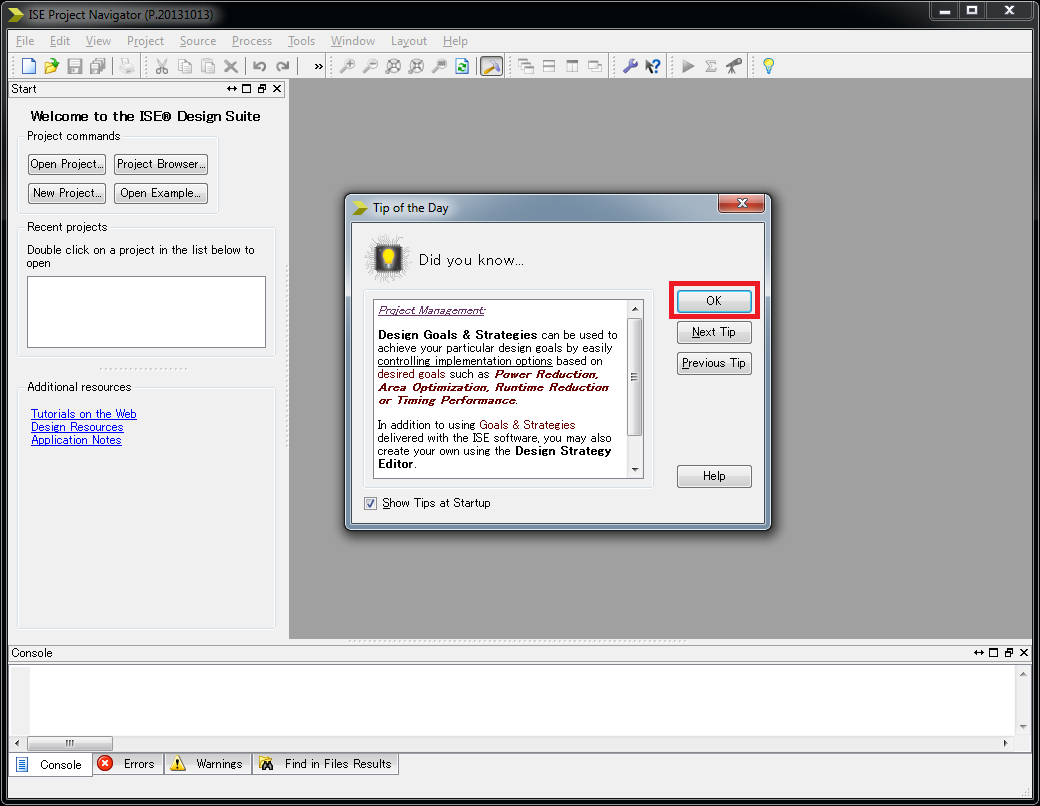The image size is (1040, 806).
Task: Toggle the hammer tool icon
Action: coord(491,66)
